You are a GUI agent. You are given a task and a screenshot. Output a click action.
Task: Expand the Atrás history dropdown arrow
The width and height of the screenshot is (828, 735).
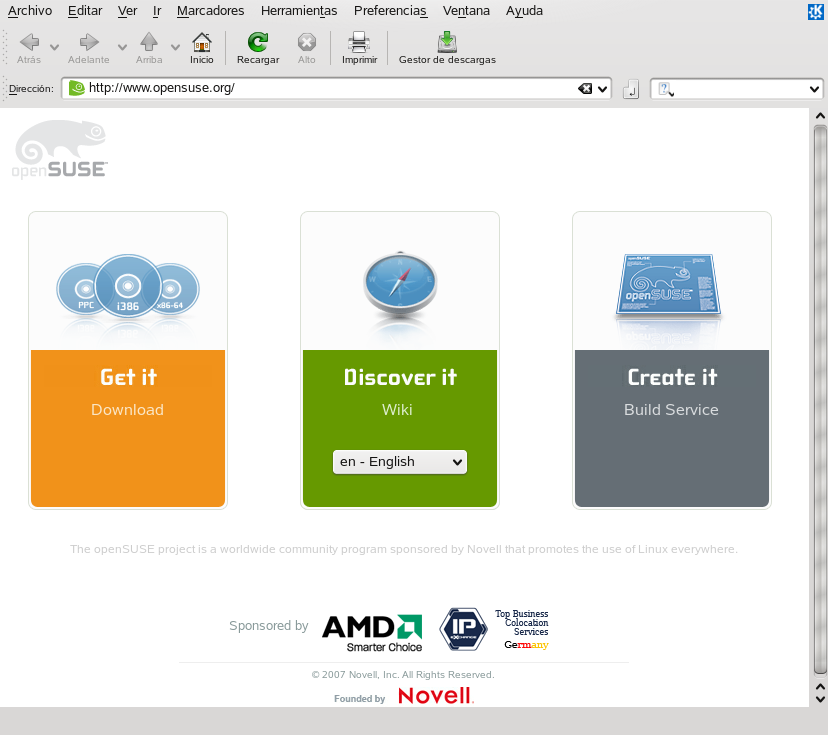55,46
